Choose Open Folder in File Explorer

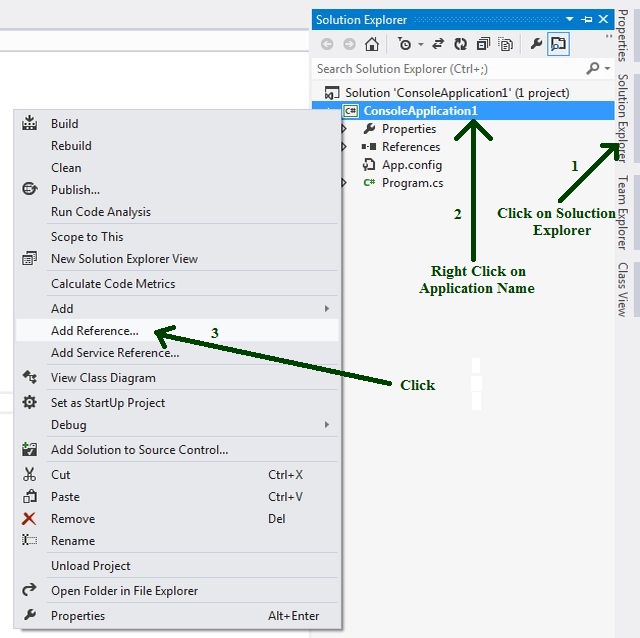click(x=178, y=591)
